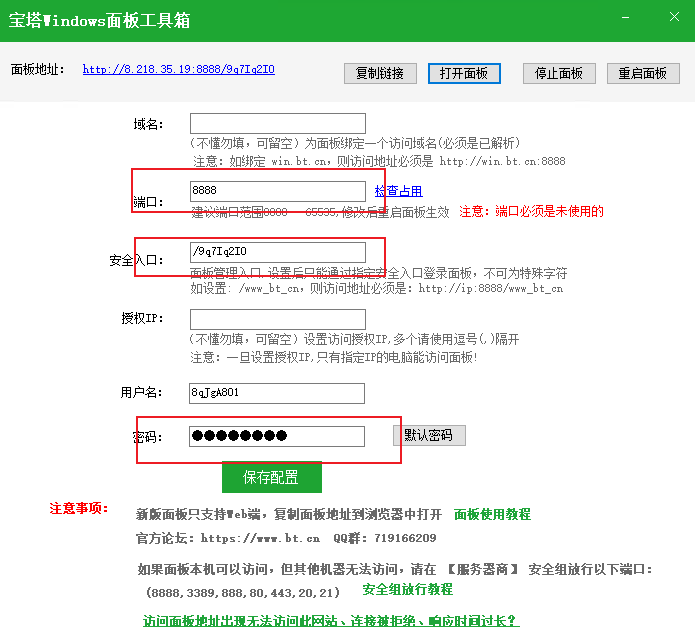
Task: Focus the 域名 input field
Action: click(278, 123)
